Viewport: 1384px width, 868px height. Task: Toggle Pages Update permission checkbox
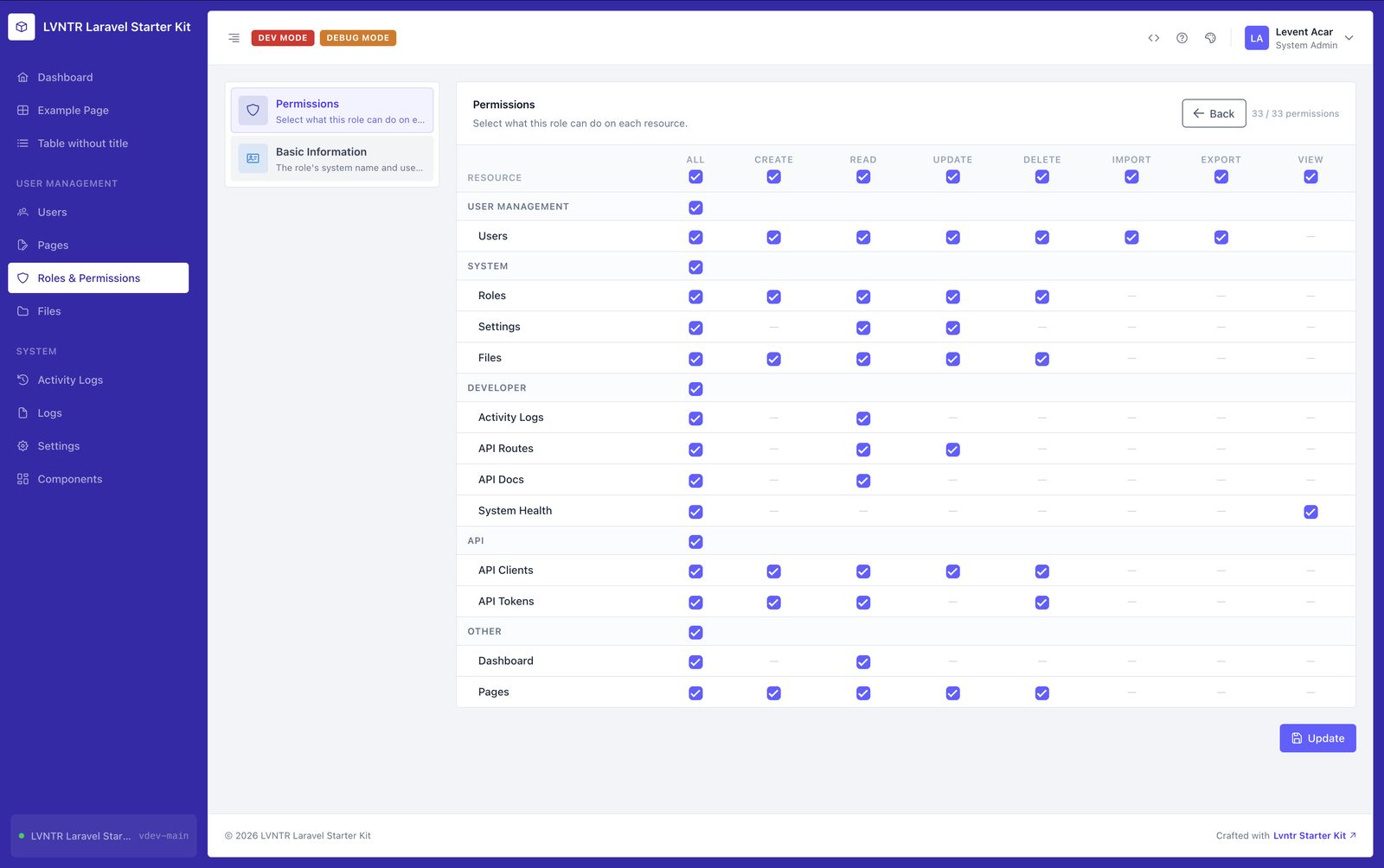pyautogui.click(x=952, y=693)
